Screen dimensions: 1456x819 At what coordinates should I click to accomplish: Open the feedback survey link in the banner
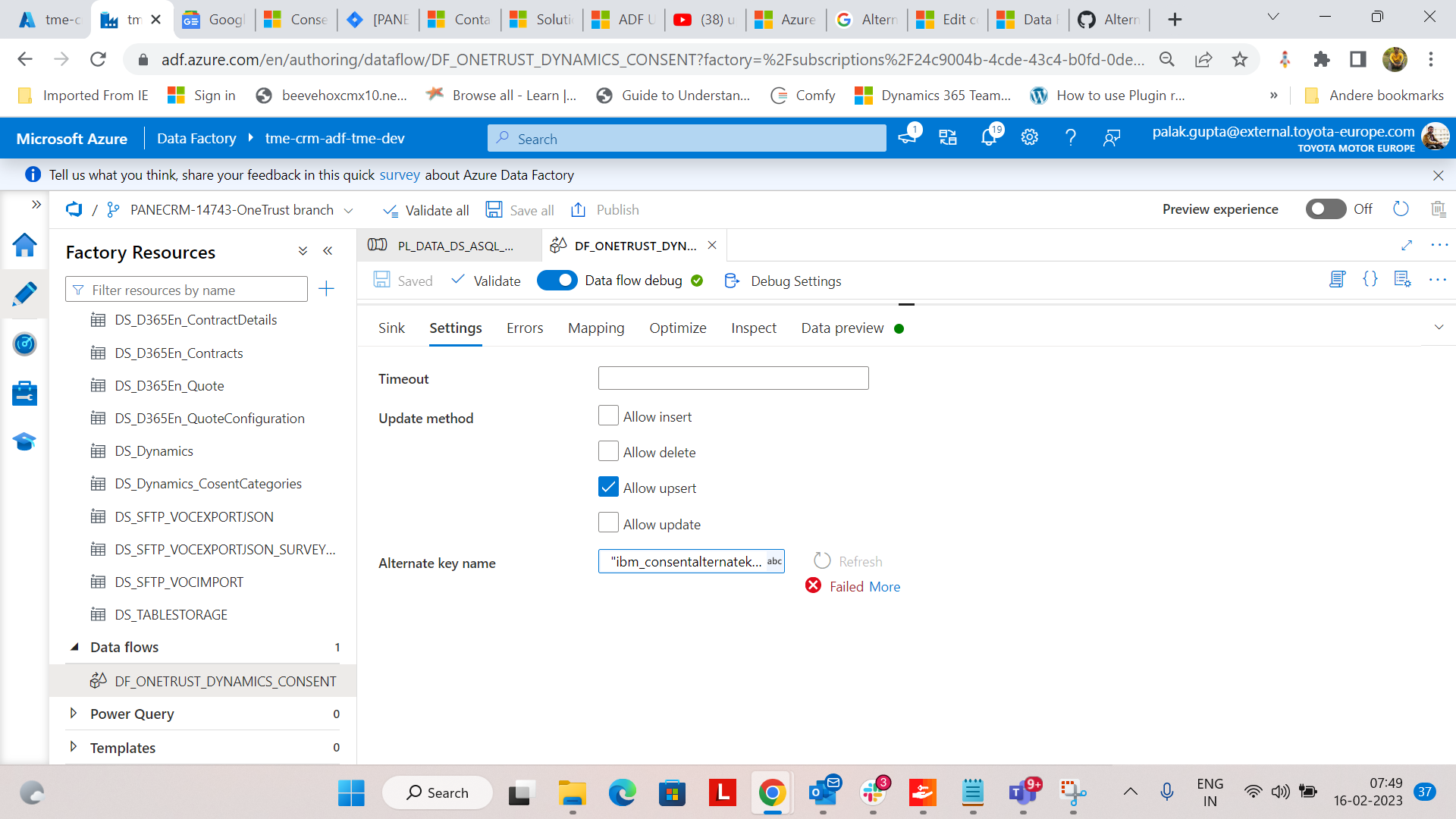(x=400, y=174)
